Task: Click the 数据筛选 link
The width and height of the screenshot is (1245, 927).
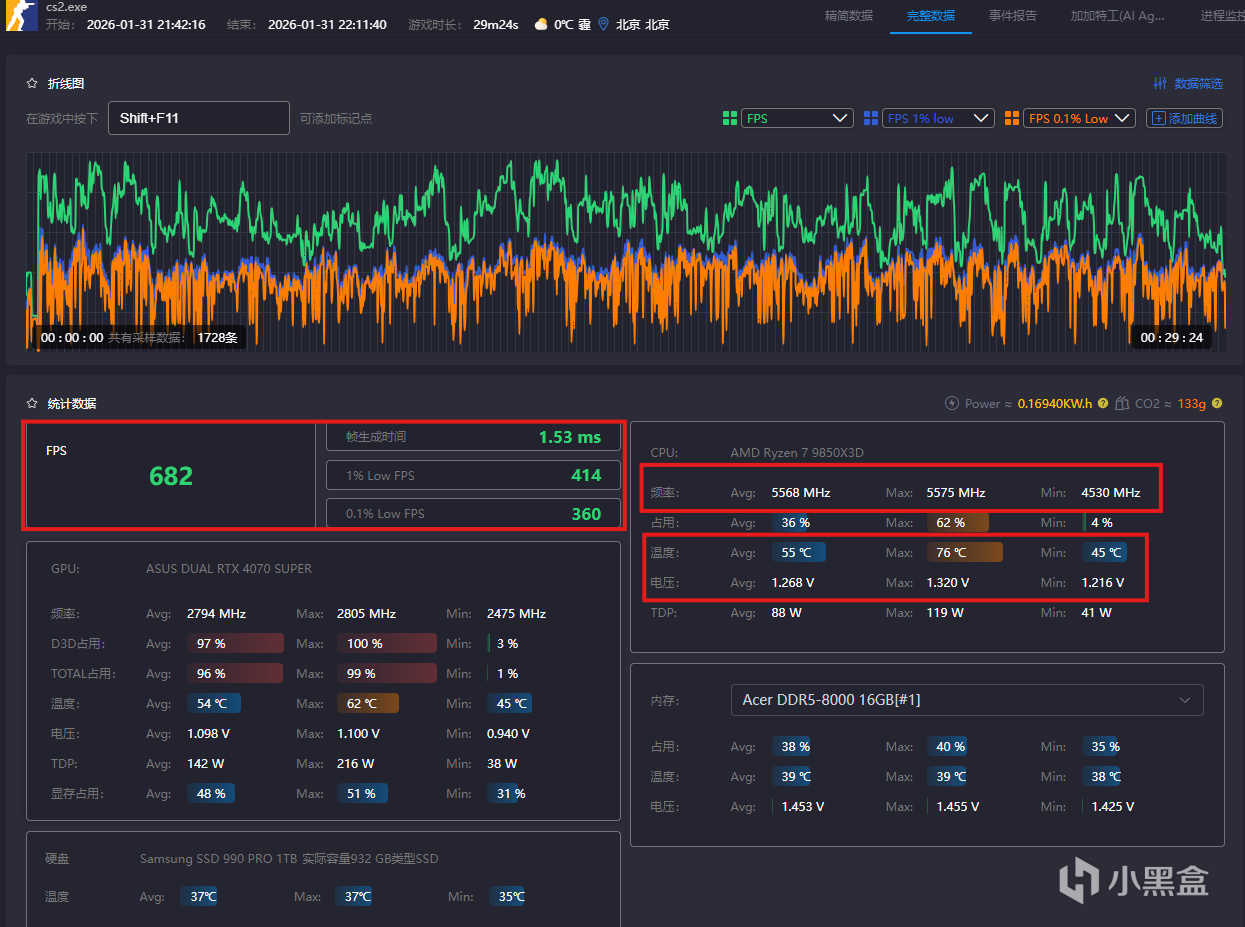Action: point(1198,84)
